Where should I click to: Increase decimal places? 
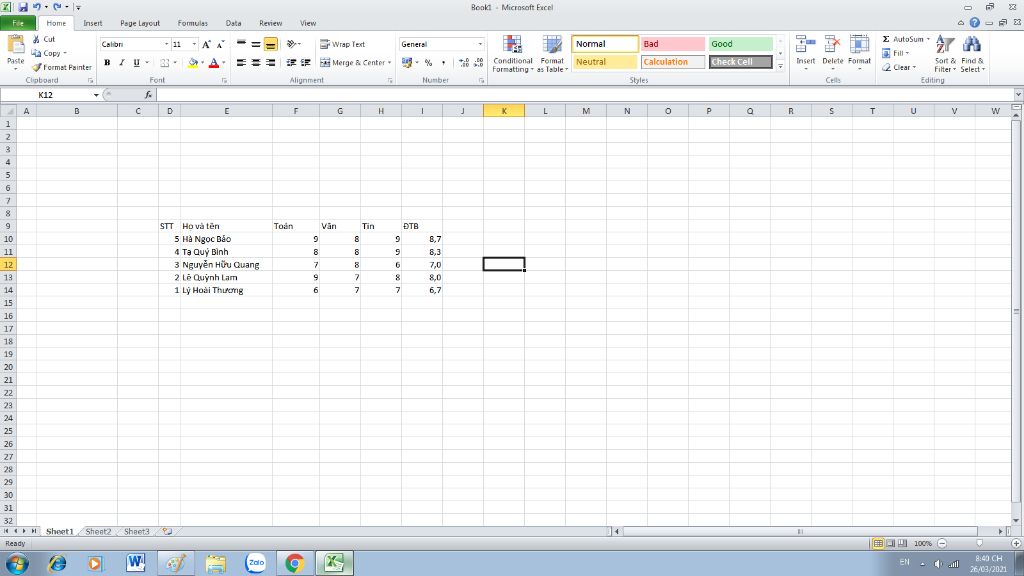coord(464,63)
